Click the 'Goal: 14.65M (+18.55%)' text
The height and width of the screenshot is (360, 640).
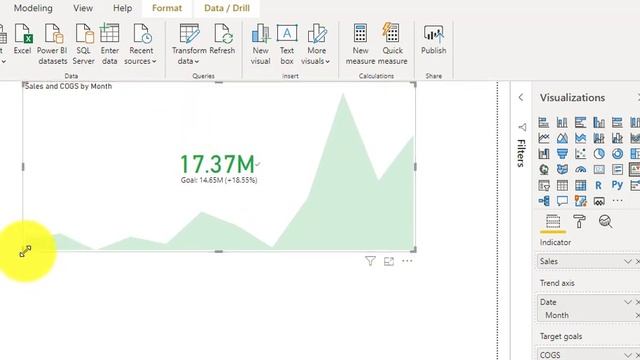[219, 180]
